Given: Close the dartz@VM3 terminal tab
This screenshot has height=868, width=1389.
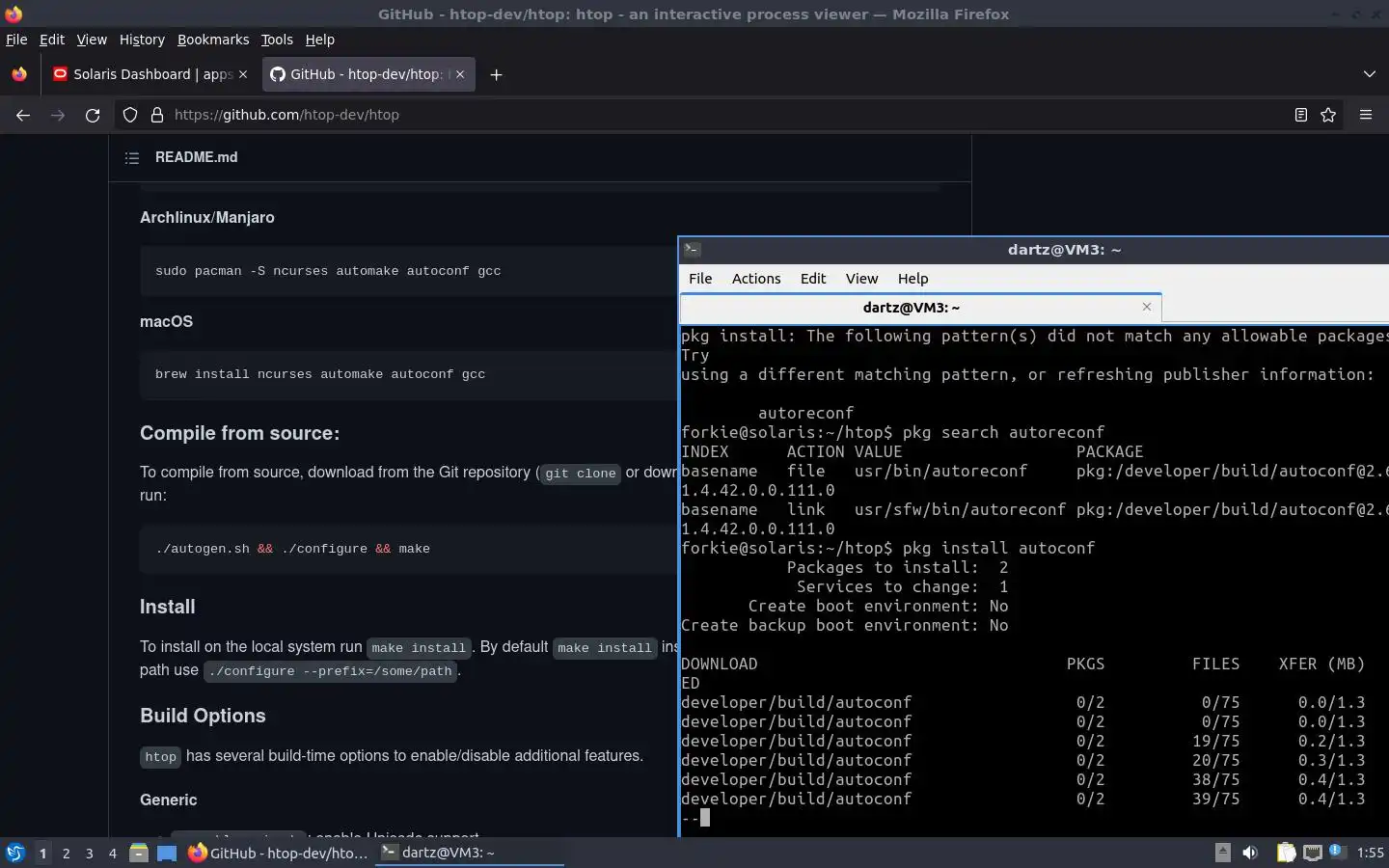Looking at the screenshot, I should pos(1147,307).
